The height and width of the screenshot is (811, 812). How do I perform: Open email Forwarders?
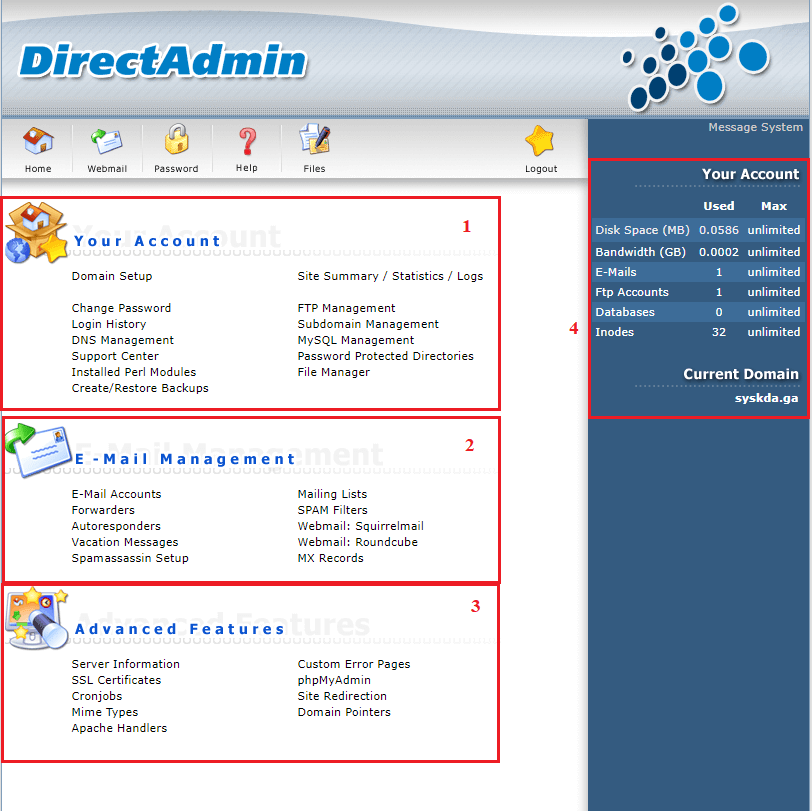tap(103, 510)
